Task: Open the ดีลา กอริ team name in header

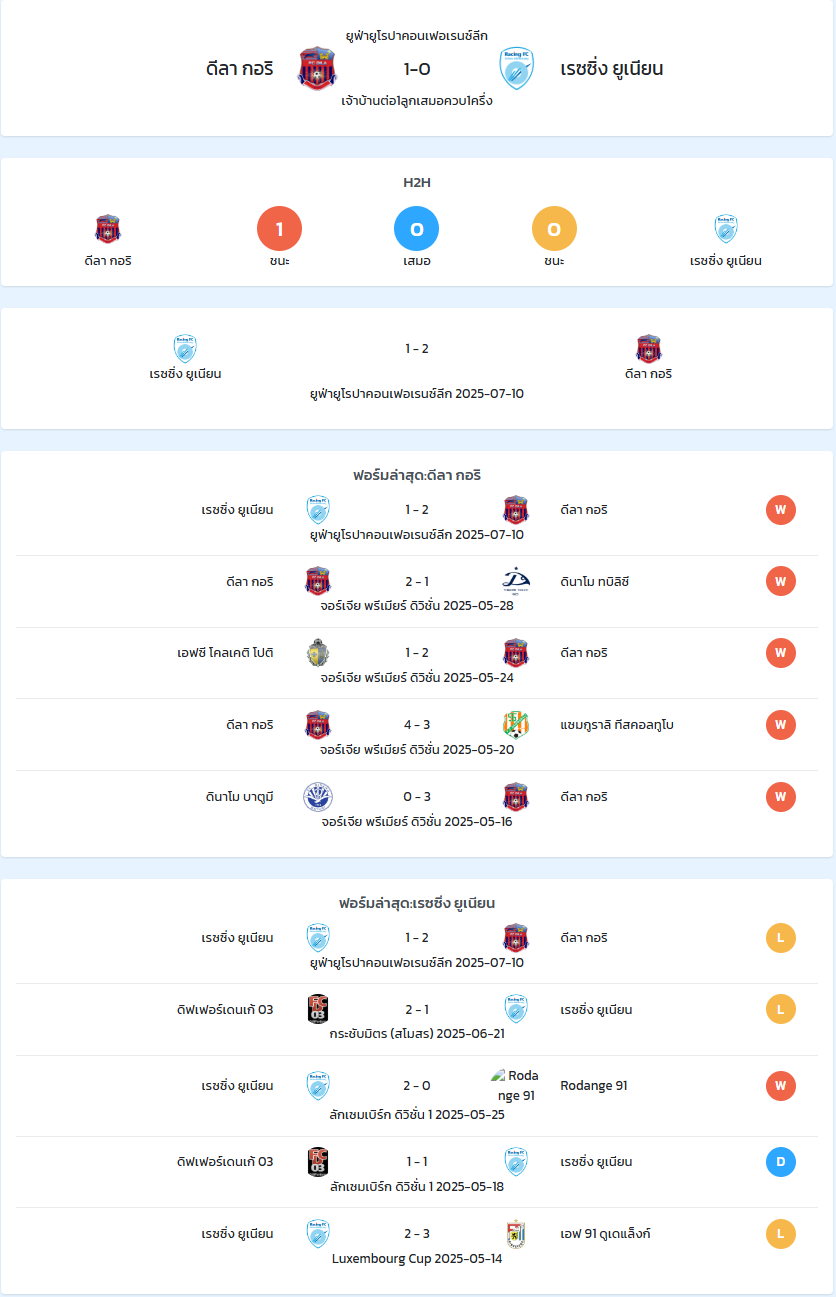Action: (x=239, y=69)
